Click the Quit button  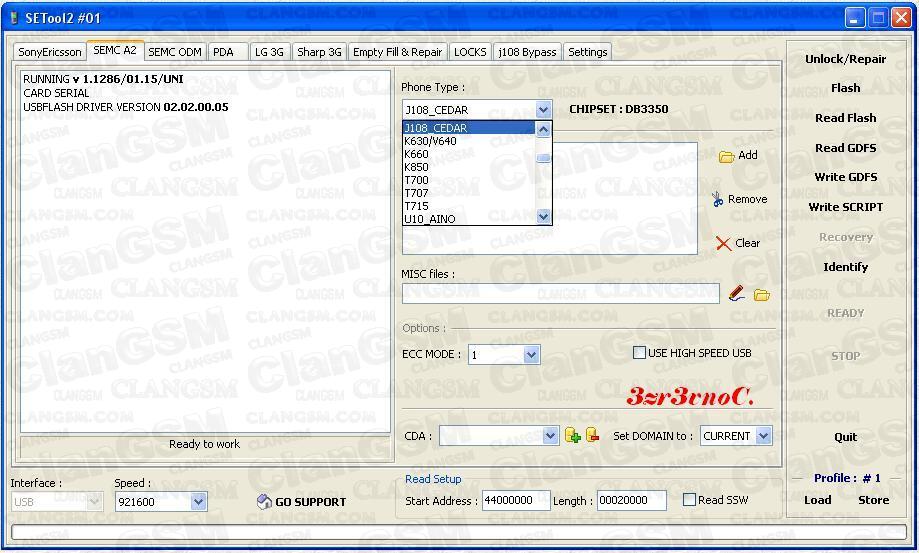tap(845, 437)
